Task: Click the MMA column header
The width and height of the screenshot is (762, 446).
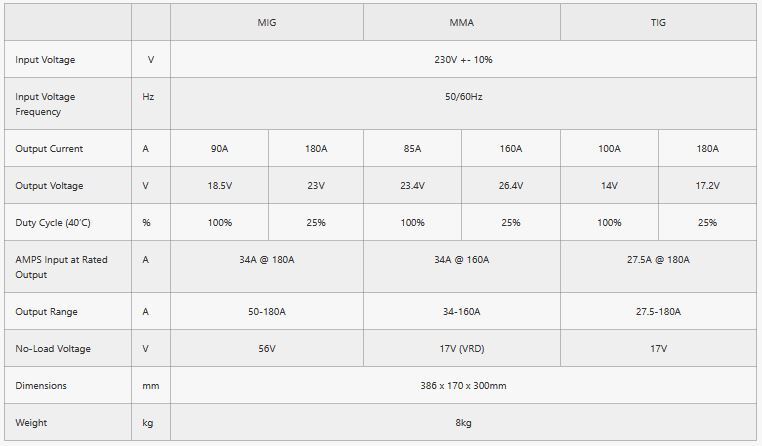Action: click(x=462, y=22)
